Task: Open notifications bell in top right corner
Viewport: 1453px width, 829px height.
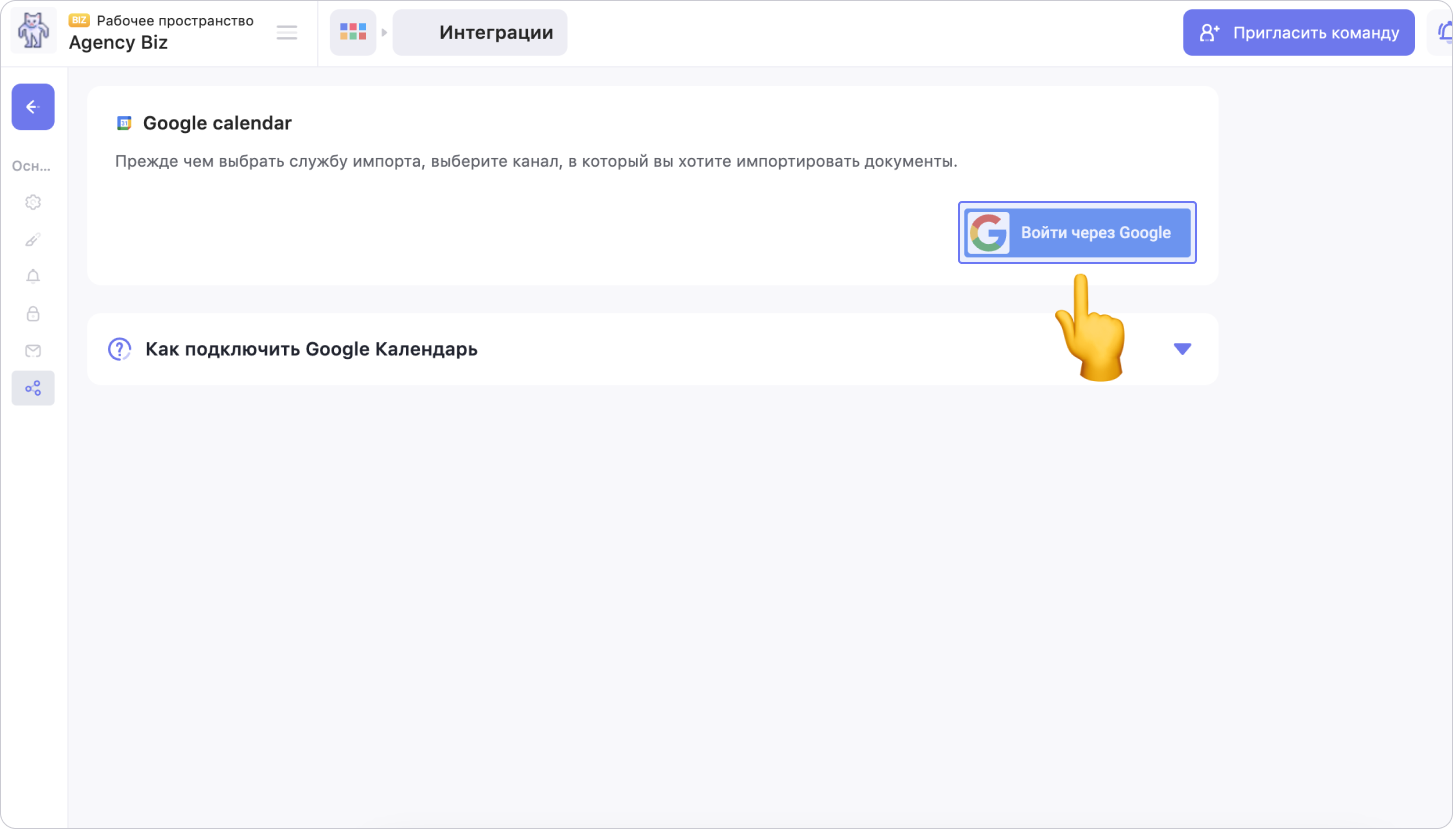Action: point(1443,33)
